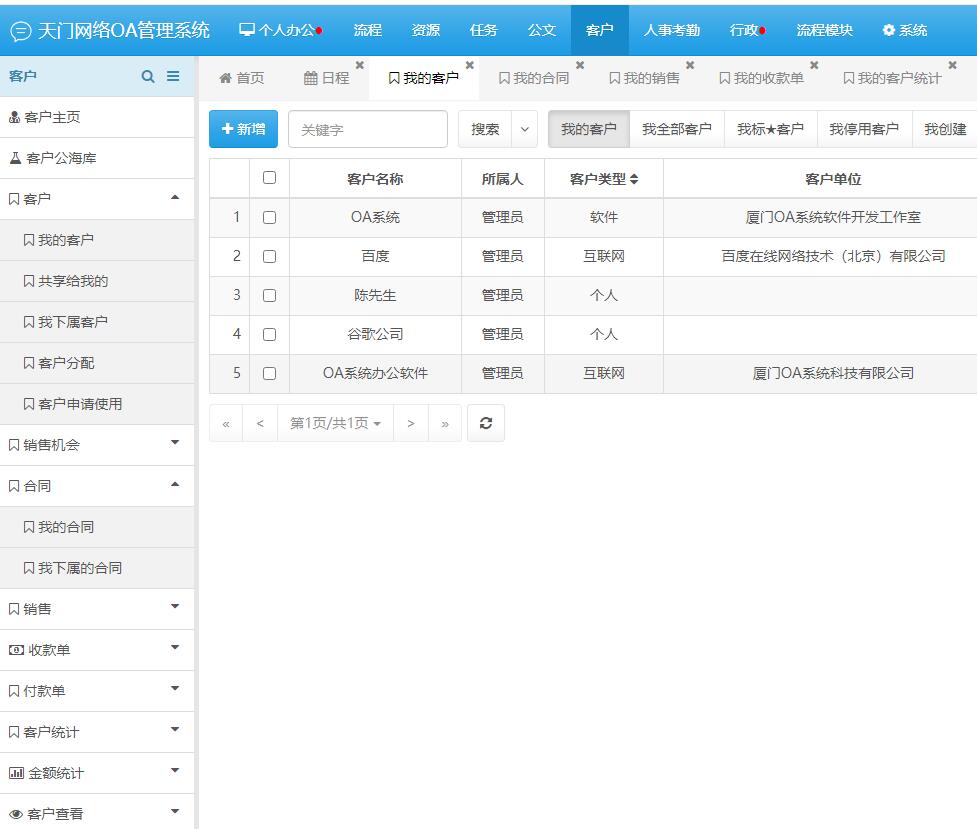Open the dropdown arrow beside 搜索 button
This screenshot has width=977, height=829.
(x=525, y=129)
